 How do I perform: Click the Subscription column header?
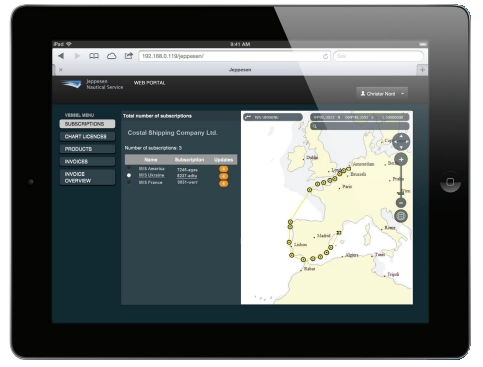[189, 160]
